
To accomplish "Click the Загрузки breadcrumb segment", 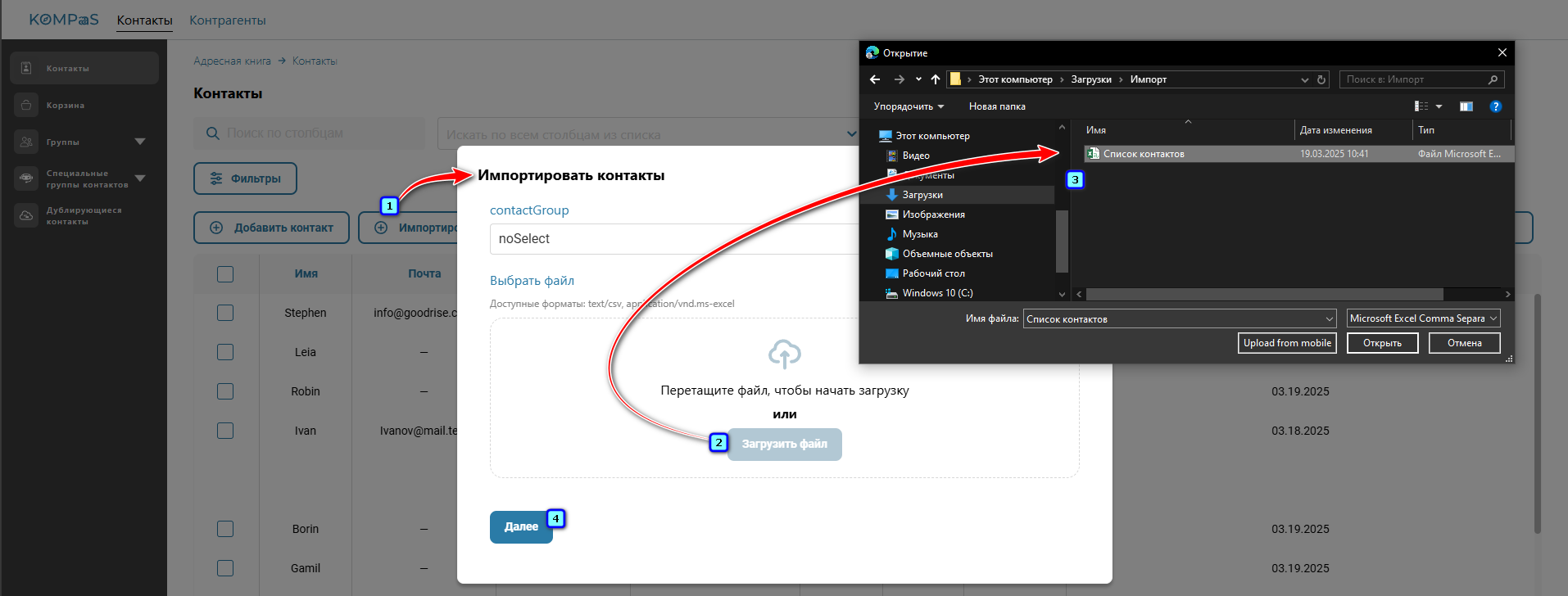I will 1091,79.
